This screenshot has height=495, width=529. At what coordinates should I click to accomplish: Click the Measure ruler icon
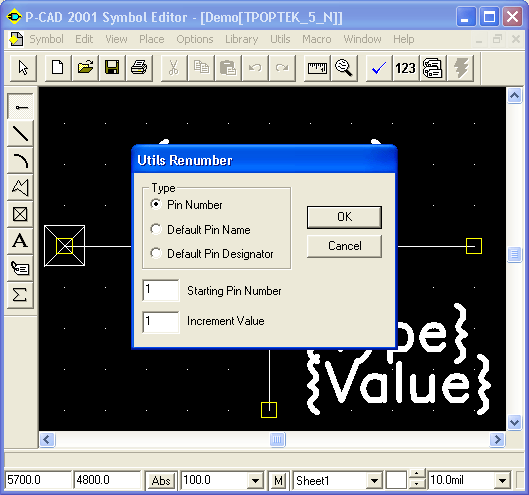click(x=317, y=68)
